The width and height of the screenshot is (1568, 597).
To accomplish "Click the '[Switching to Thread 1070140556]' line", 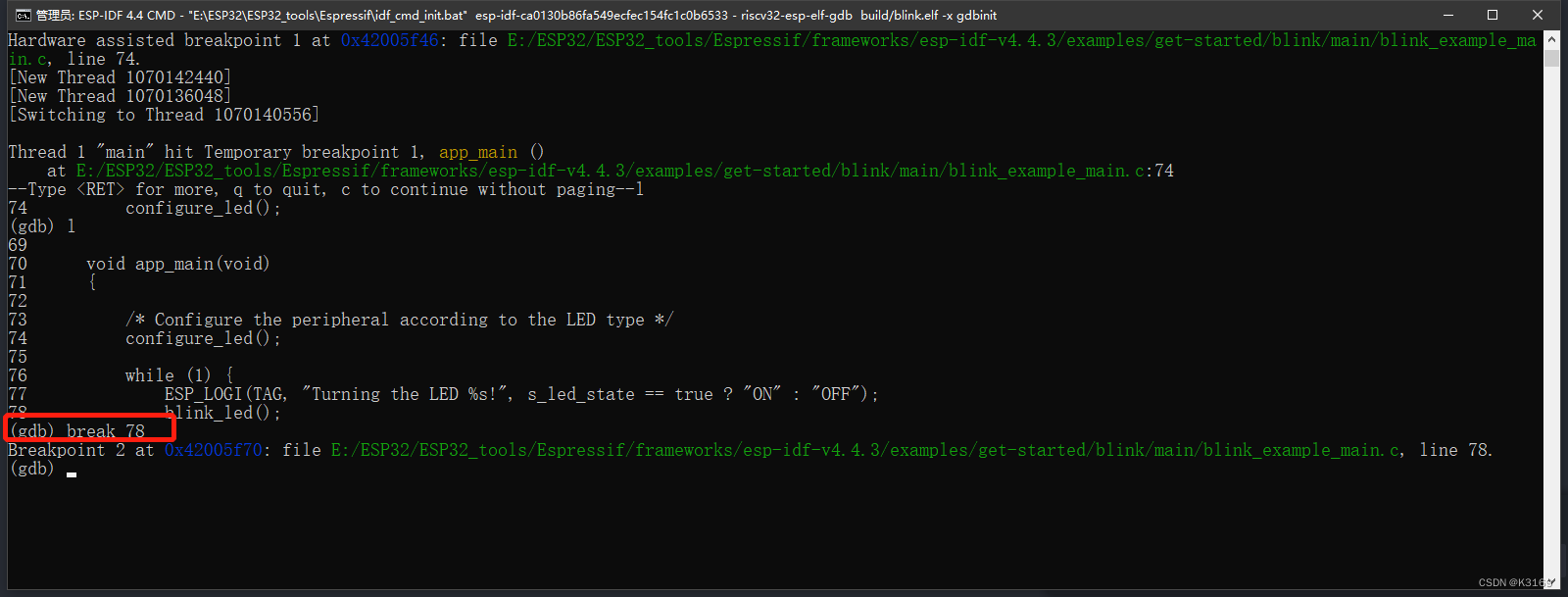I will click(164, 115).
